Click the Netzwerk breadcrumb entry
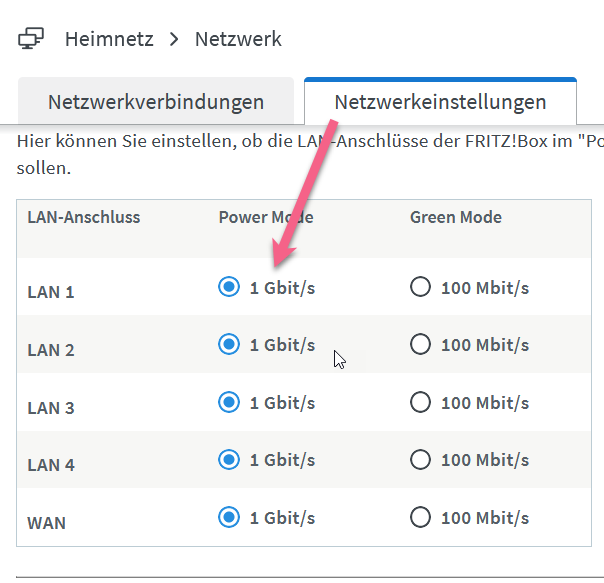The width and height of the screenshot is (604, 583). (238, 39)
